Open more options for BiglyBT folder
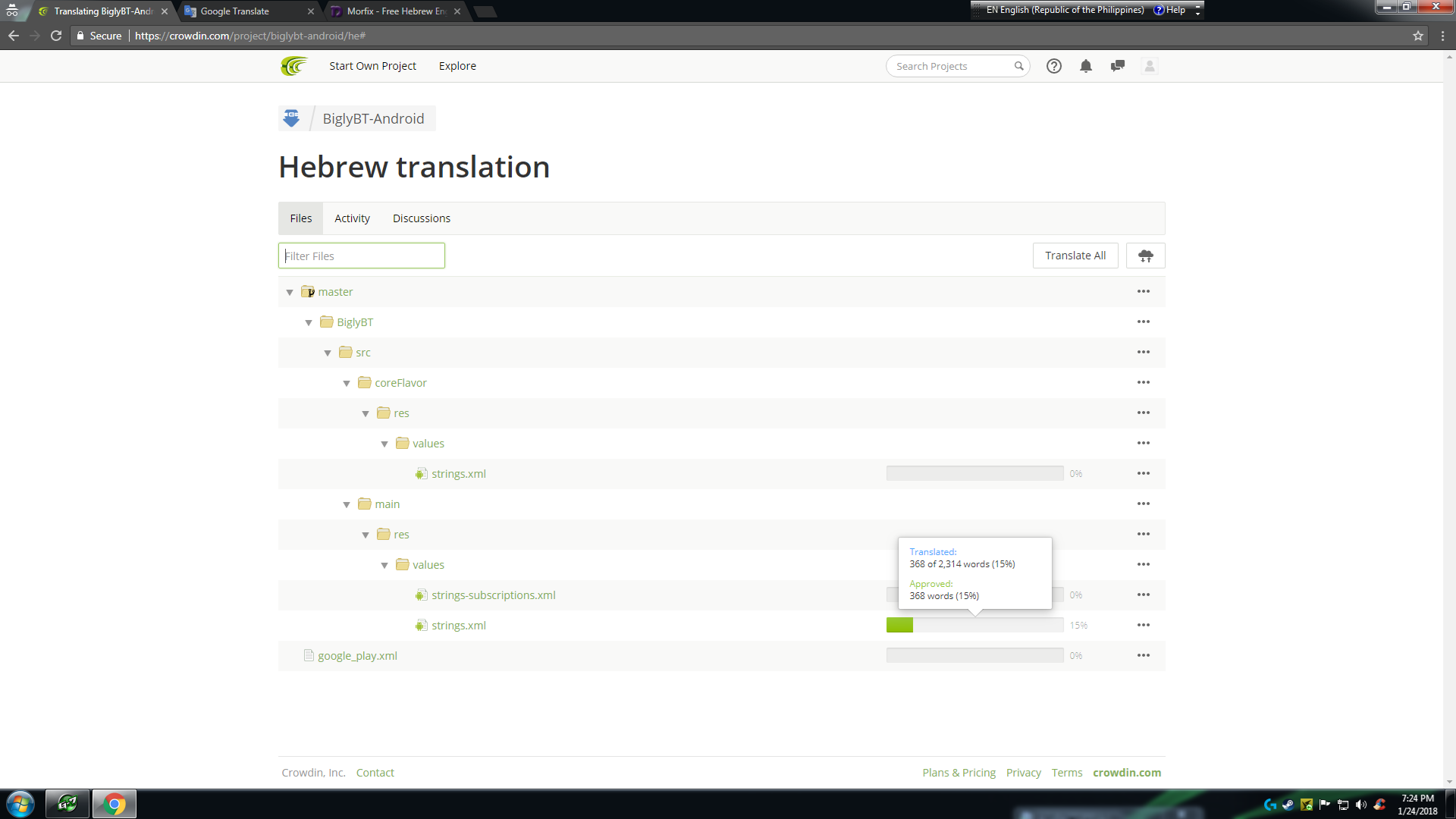This screenshot has width=1456, height=819. click(1144, 322)
